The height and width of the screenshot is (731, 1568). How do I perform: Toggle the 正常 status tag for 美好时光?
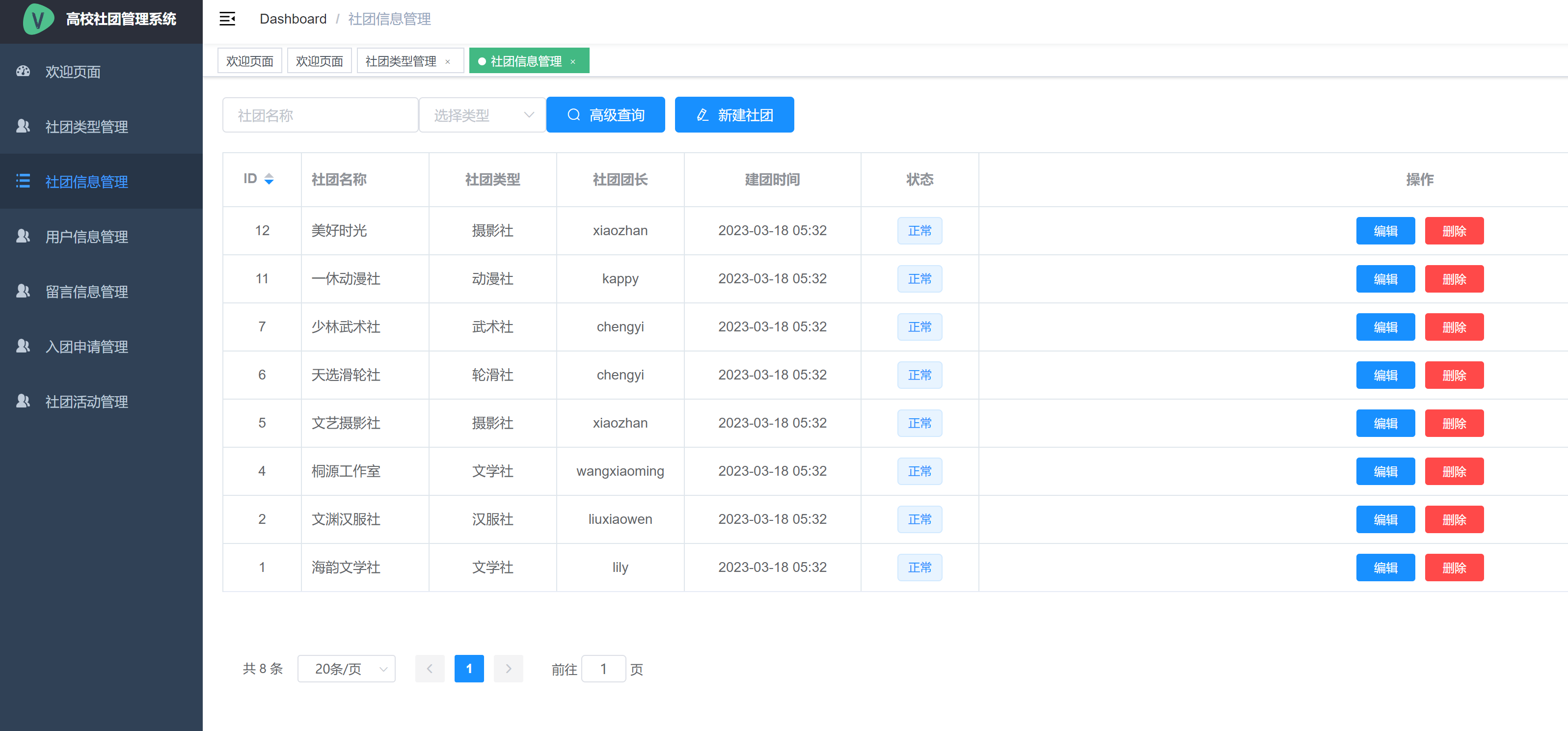coord(919,231)
